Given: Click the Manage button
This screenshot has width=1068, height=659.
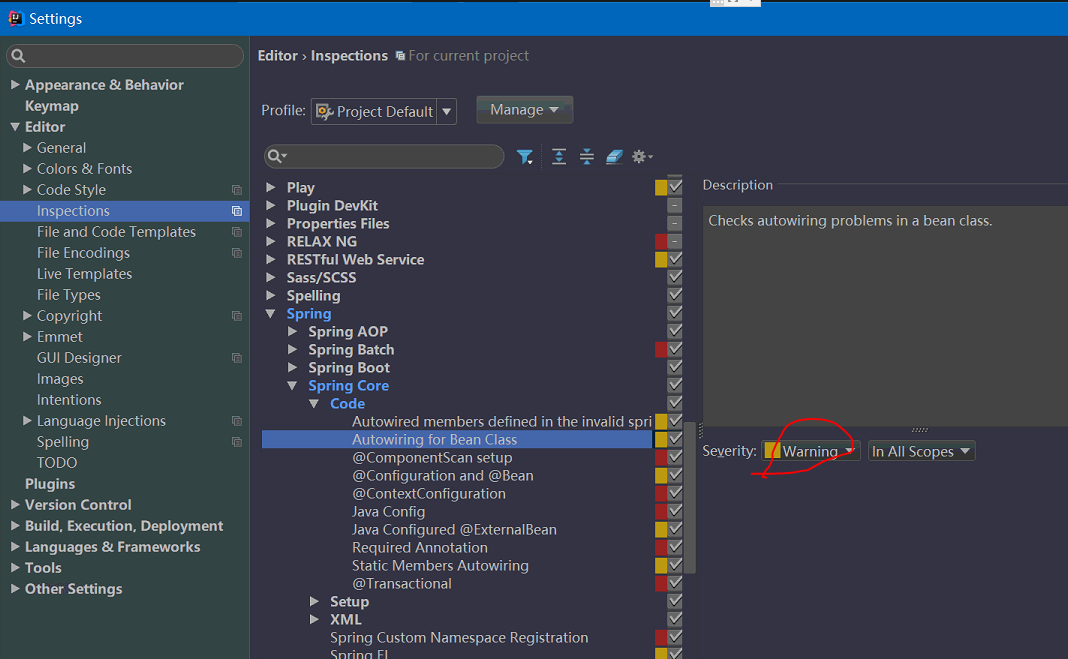Looking at the screenshot, I should [524, 110].
